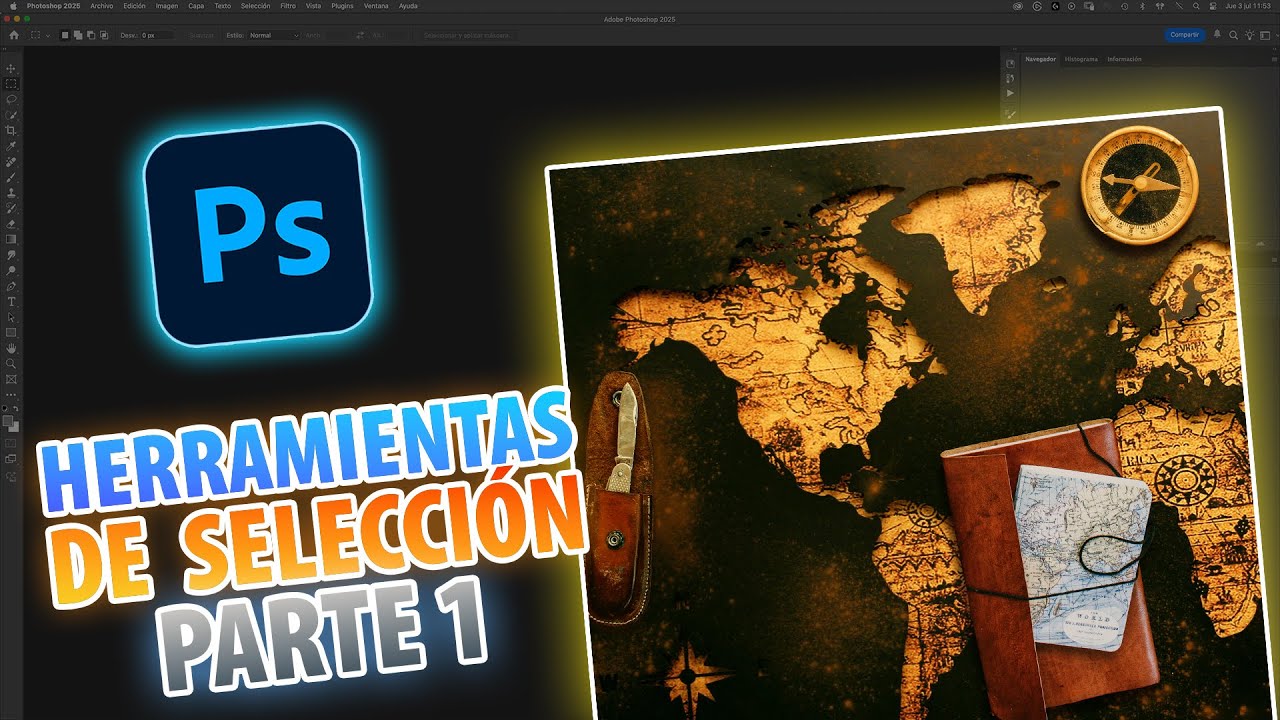Open Photoshop search magnifier icon
This screenshot has width=1280, height=720.
coord(1234,35)
